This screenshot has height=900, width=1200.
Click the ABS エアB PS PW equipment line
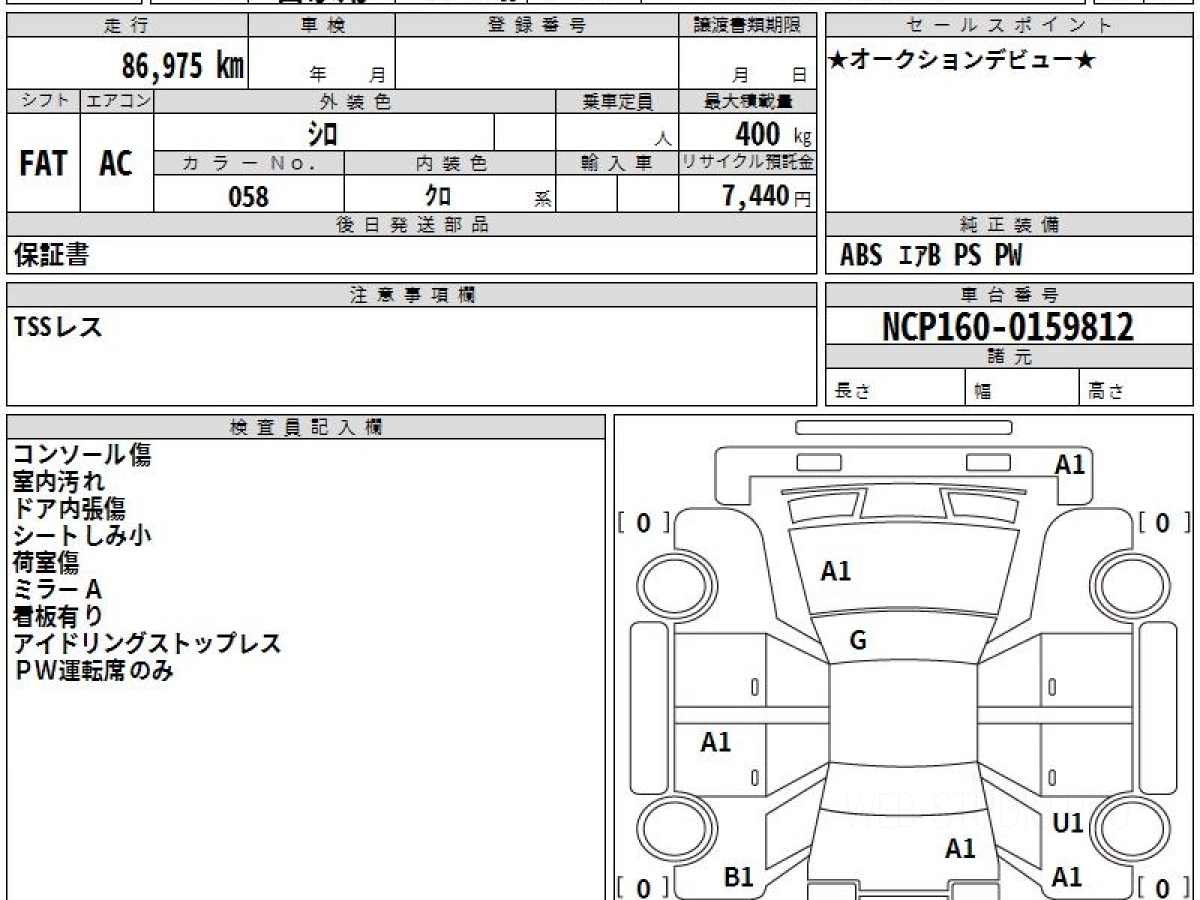click(931, 256)
